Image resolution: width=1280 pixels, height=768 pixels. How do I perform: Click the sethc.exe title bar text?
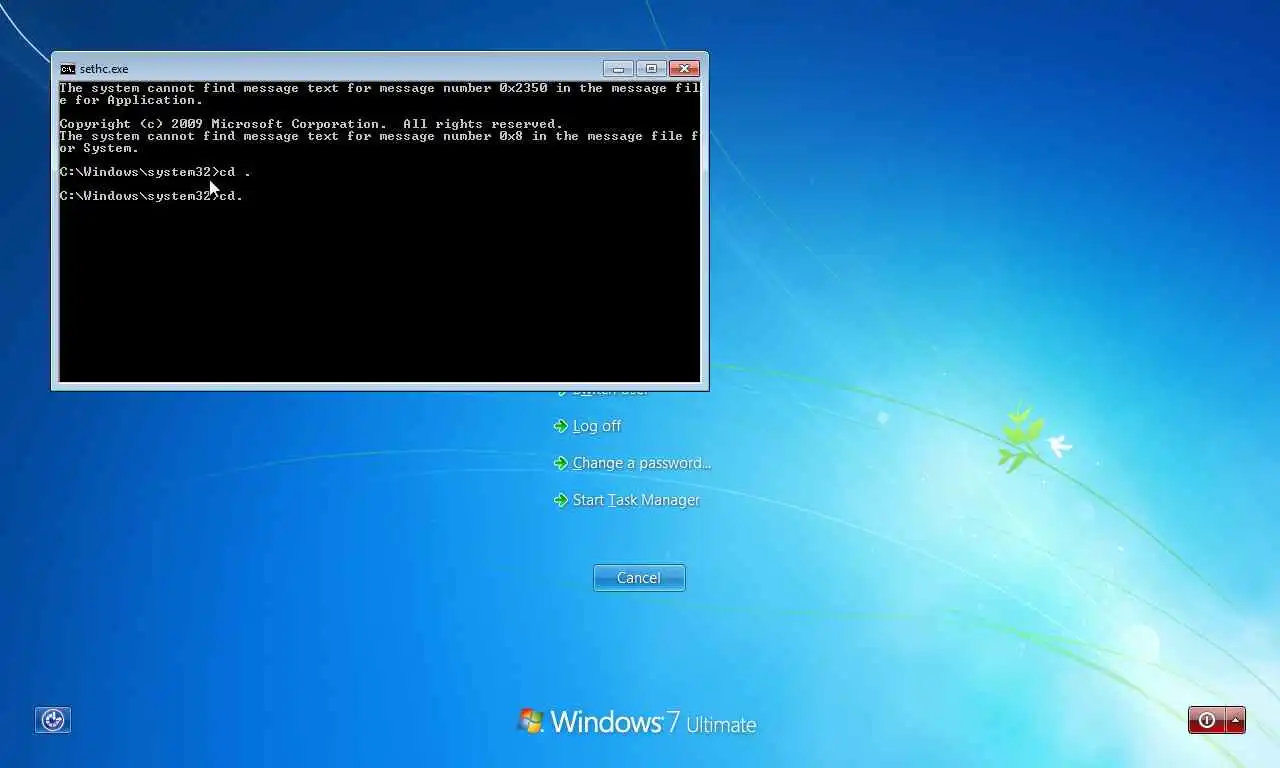(x=104, y=69)
